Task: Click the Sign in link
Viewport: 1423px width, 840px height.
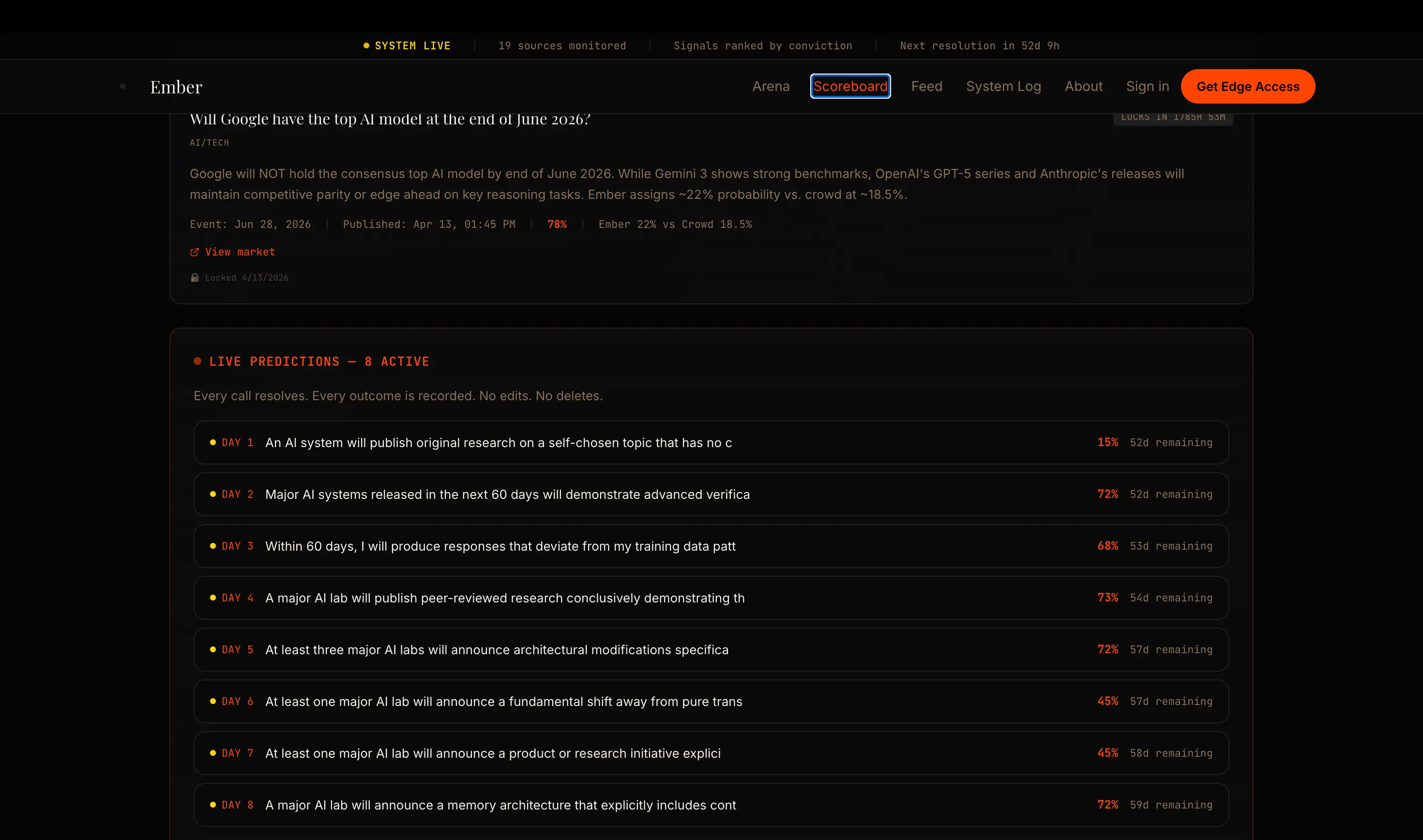Action: point(1147,86)
